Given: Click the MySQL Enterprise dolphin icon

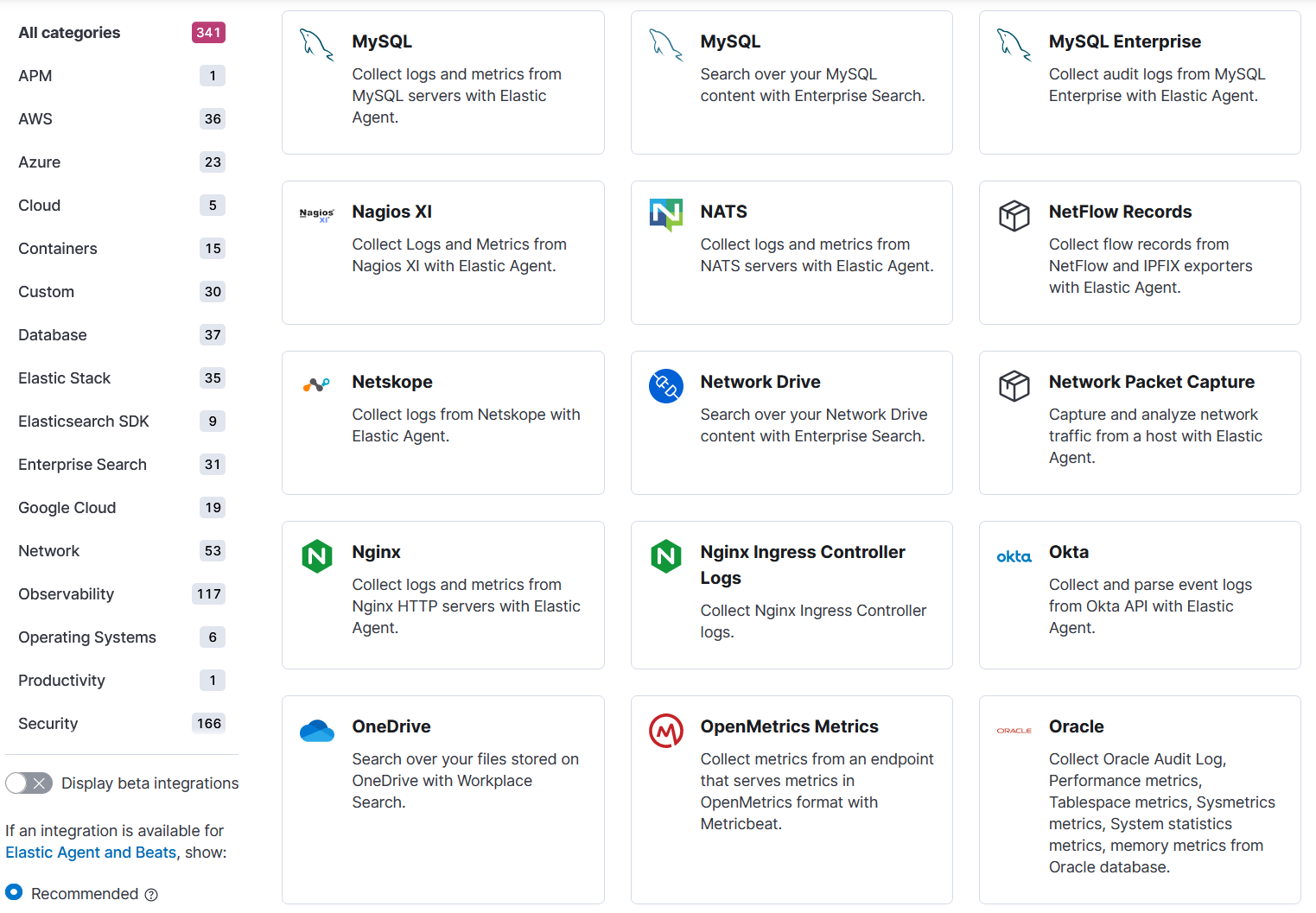Looking at the screenshot, I should [x=1014, y=44].
